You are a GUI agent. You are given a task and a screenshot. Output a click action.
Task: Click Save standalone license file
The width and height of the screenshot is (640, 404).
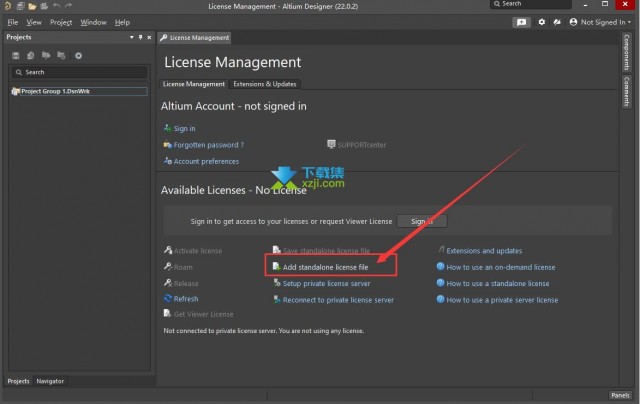(326, 251)
